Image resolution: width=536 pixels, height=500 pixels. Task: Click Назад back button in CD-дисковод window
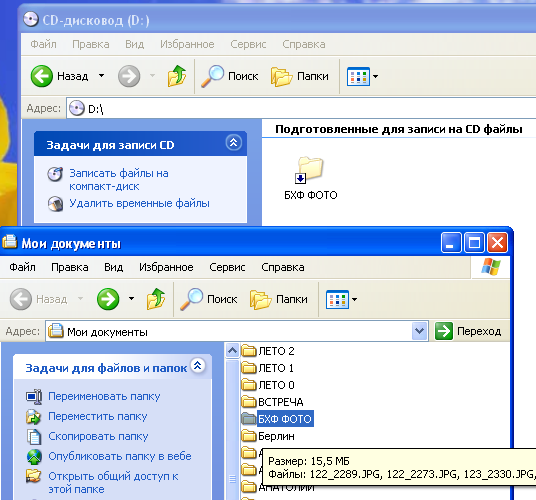59,76
